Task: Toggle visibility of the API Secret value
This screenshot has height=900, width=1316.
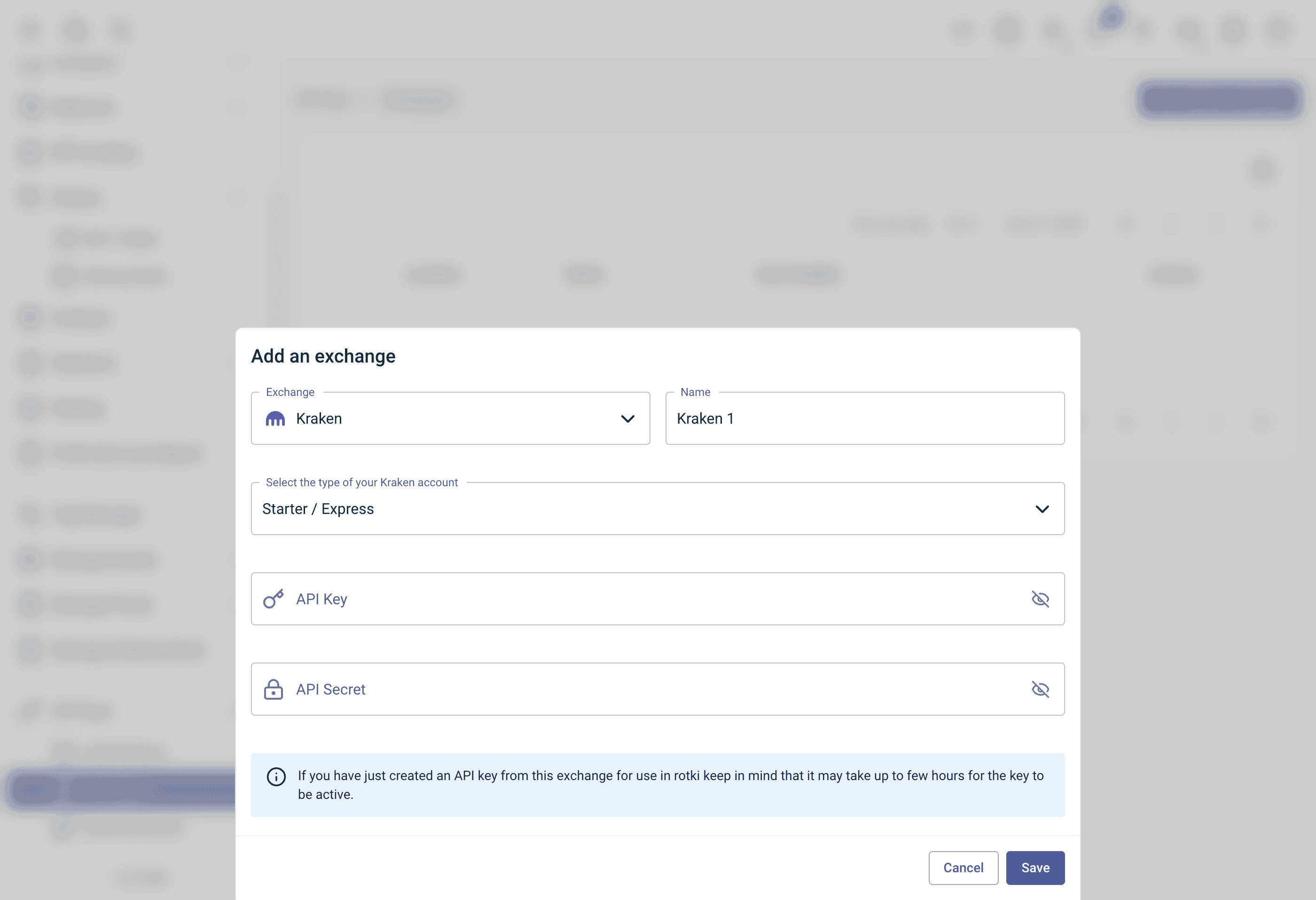Action: coord(1040,689)
